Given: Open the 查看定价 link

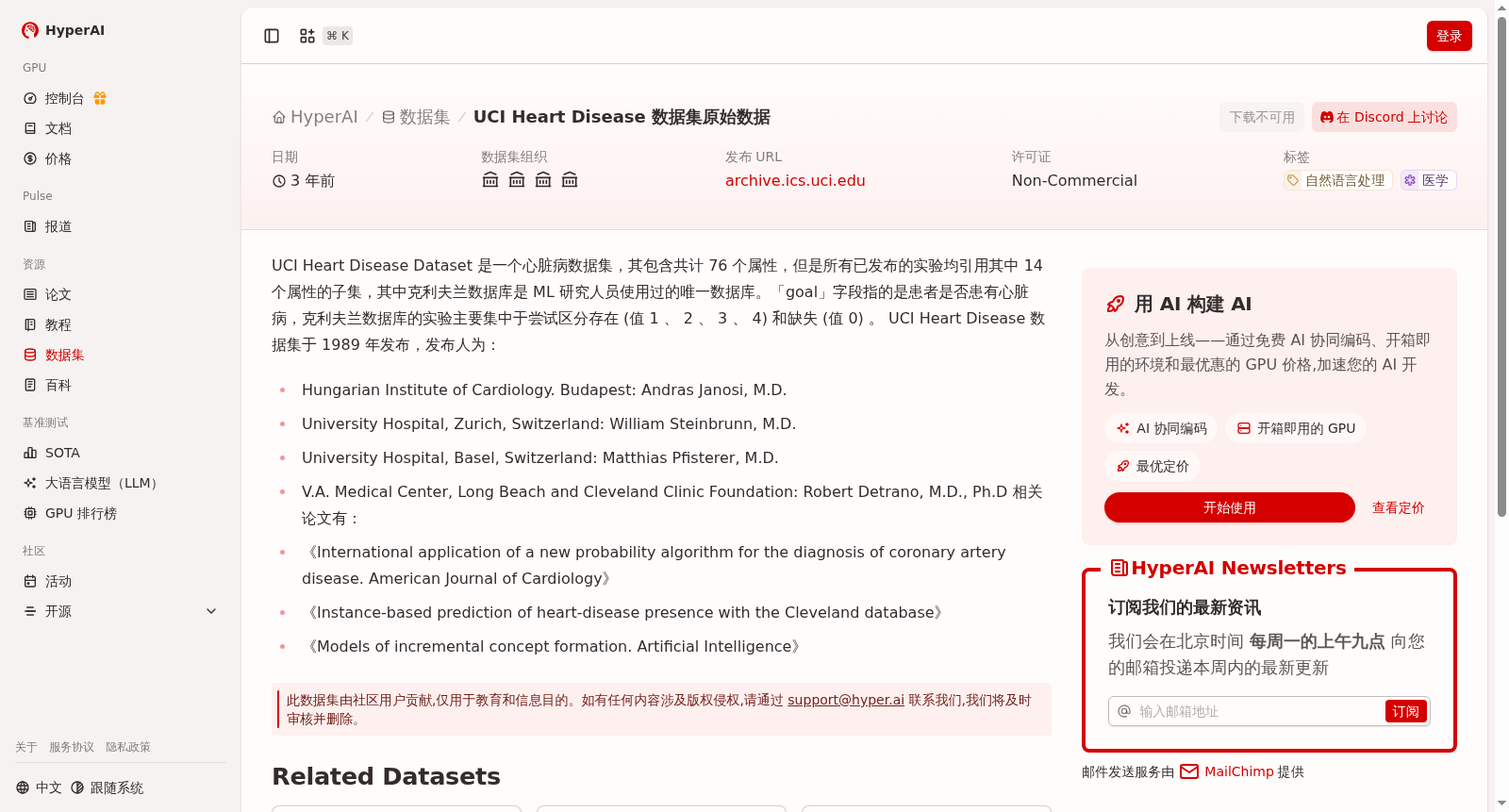Looking at the screenshot, I should click(1398, 507).
